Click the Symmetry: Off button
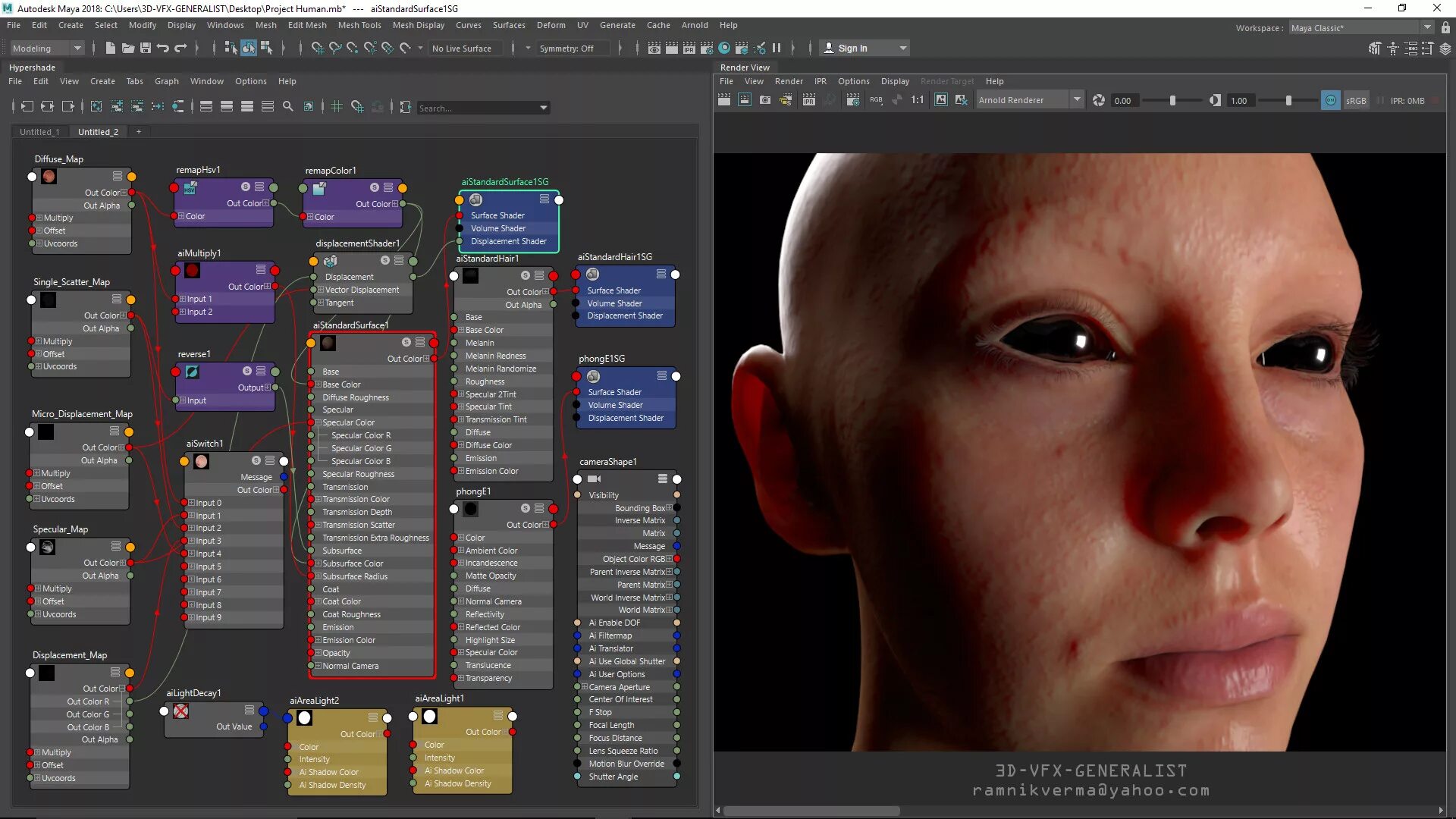 pos(566,48)
